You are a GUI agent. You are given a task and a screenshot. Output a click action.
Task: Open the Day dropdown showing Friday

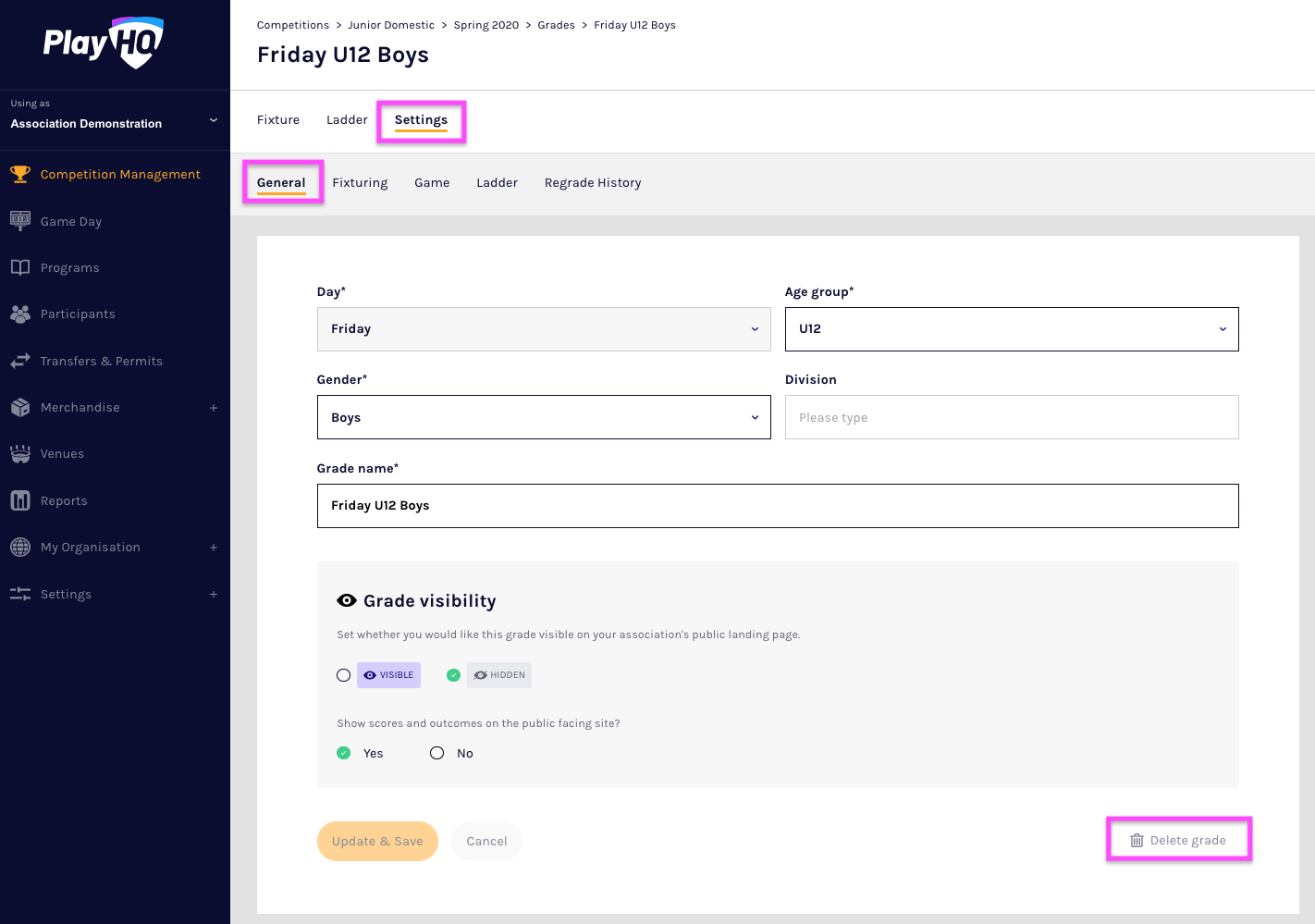coord(544,329)
